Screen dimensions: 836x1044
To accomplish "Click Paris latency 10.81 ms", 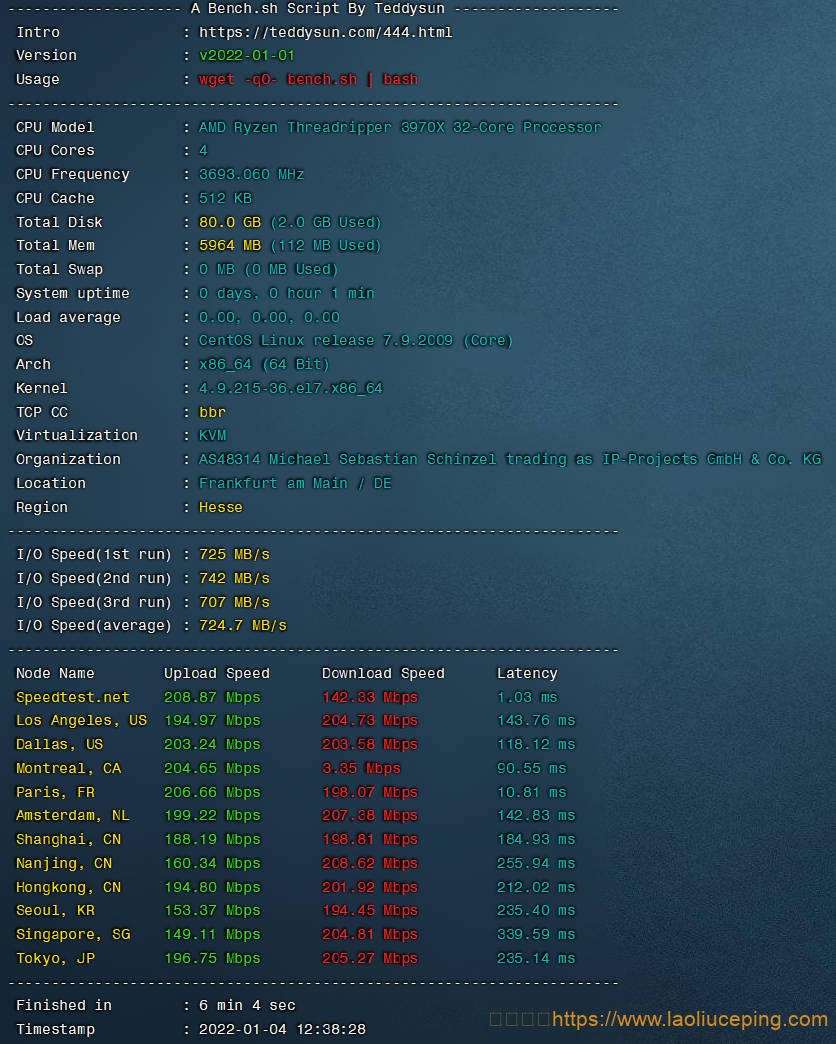I will [x=532, y=793].
